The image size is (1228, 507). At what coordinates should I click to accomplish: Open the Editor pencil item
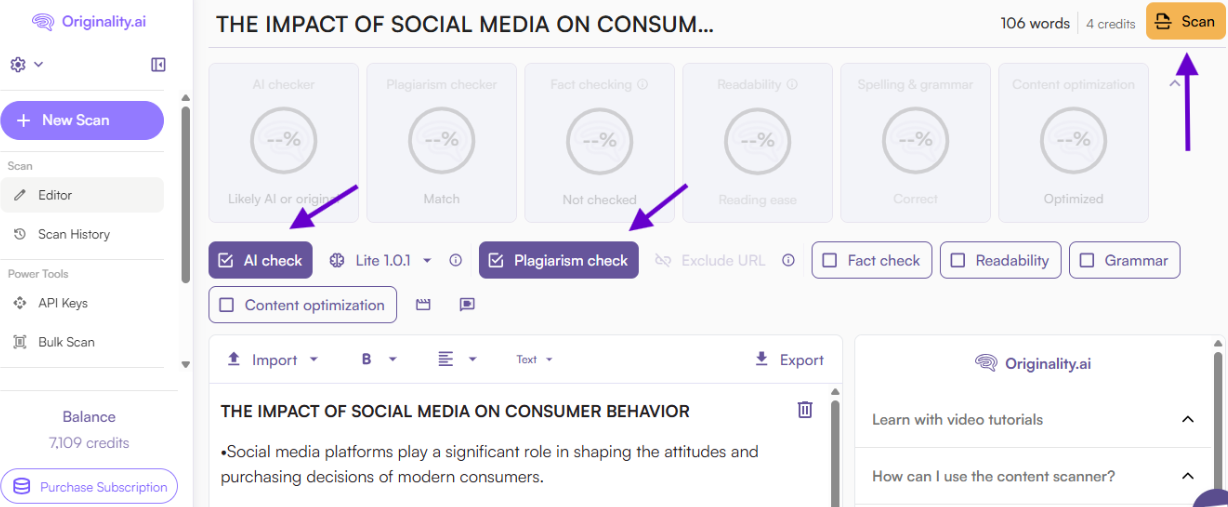pyautogui.click(x=82, y=195)
